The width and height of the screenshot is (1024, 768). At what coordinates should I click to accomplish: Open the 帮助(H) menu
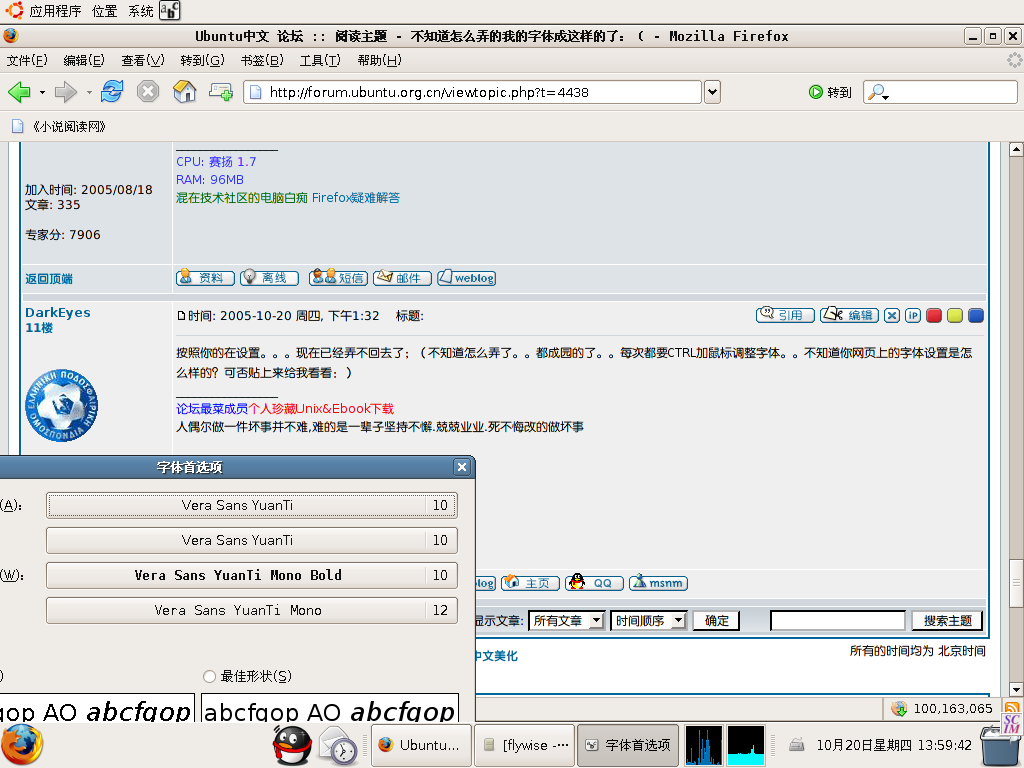click(x=379, y=60)
